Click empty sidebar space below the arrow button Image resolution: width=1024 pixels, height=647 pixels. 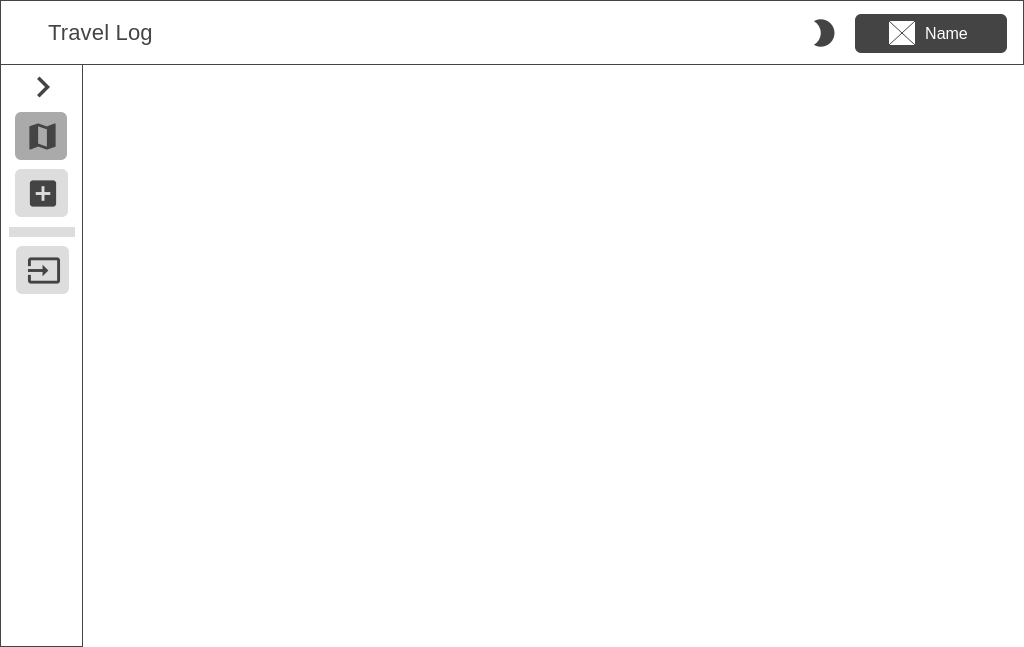tap(42, 470)
